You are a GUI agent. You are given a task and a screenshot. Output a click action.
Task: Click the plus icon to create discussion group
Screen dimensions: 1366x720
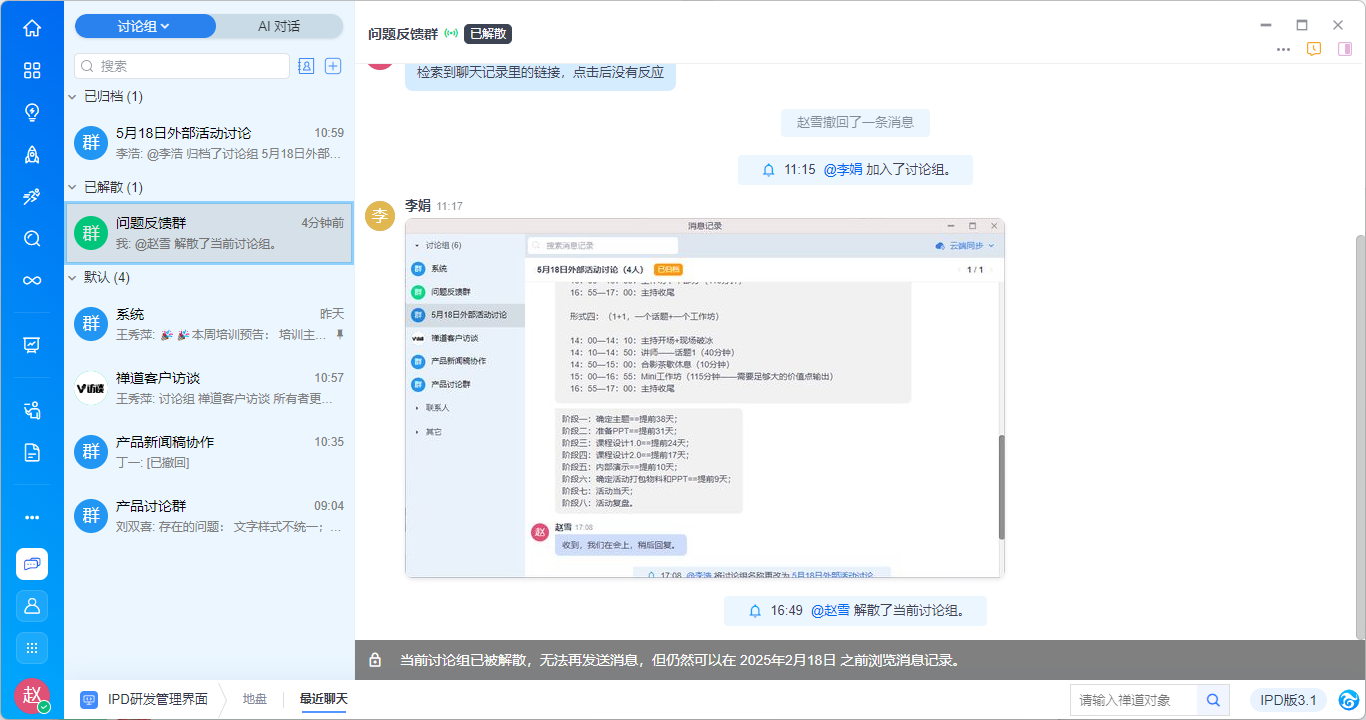pyautogui.click(x=334, y=66)
